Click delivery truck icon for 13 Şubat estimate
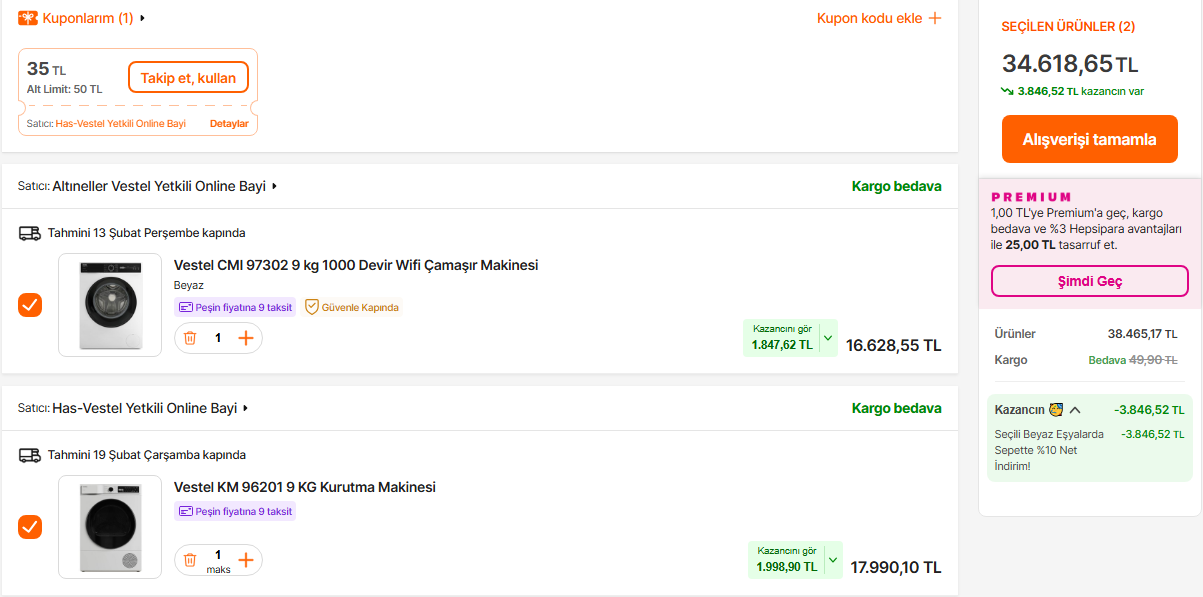Screen dimensions: 1203x597 pos(30,233)
